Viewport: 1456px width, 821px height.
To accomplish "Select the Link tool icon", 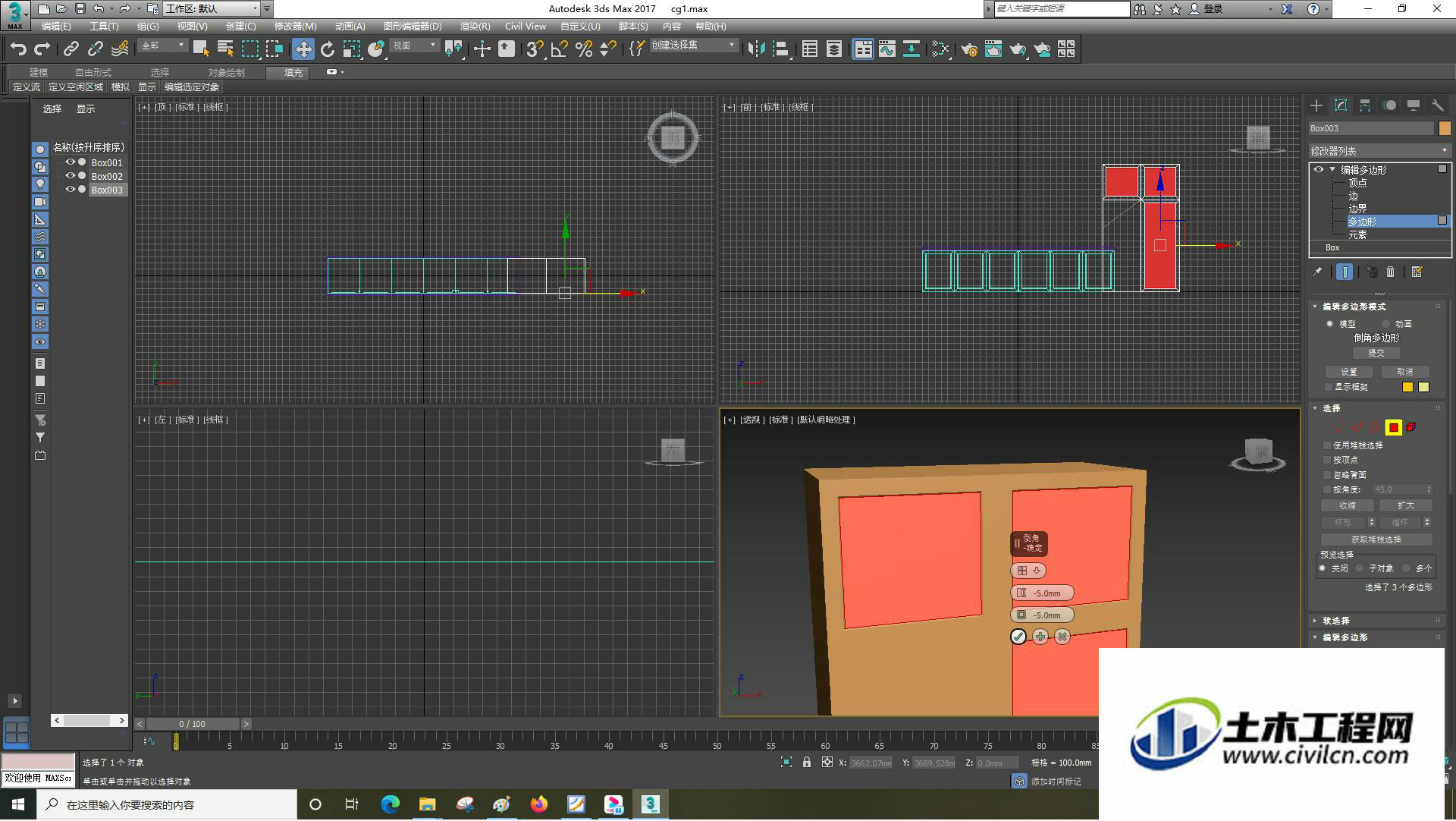I will click(x=71, y=49).
